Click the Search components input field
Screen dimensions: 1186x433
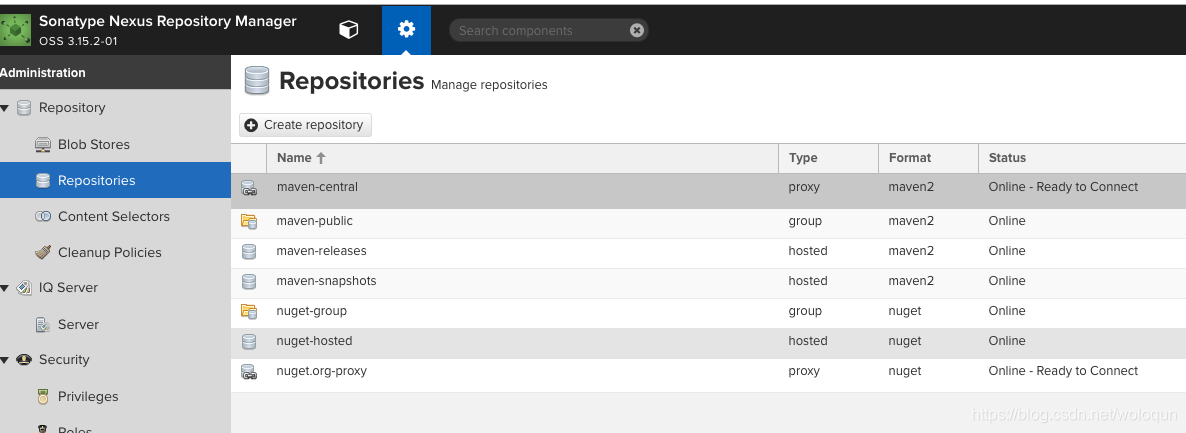point(540,31)
